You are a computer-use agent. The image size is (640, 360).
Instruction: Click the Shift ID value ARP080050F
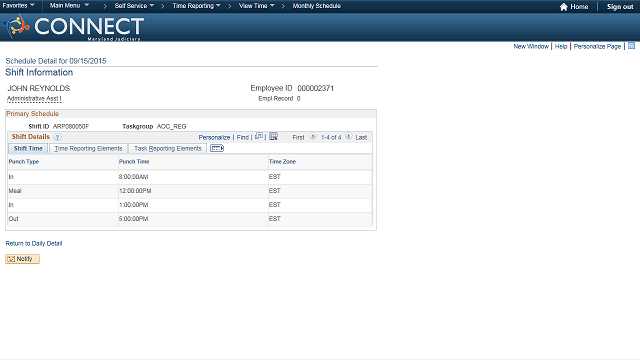[x=71, y=127]
